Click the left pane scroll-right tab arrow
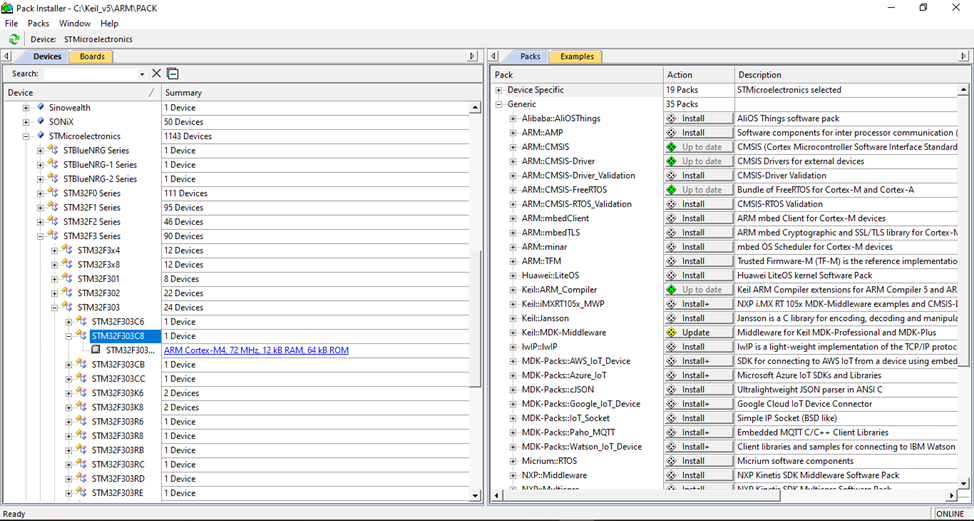 click(472, 57)
